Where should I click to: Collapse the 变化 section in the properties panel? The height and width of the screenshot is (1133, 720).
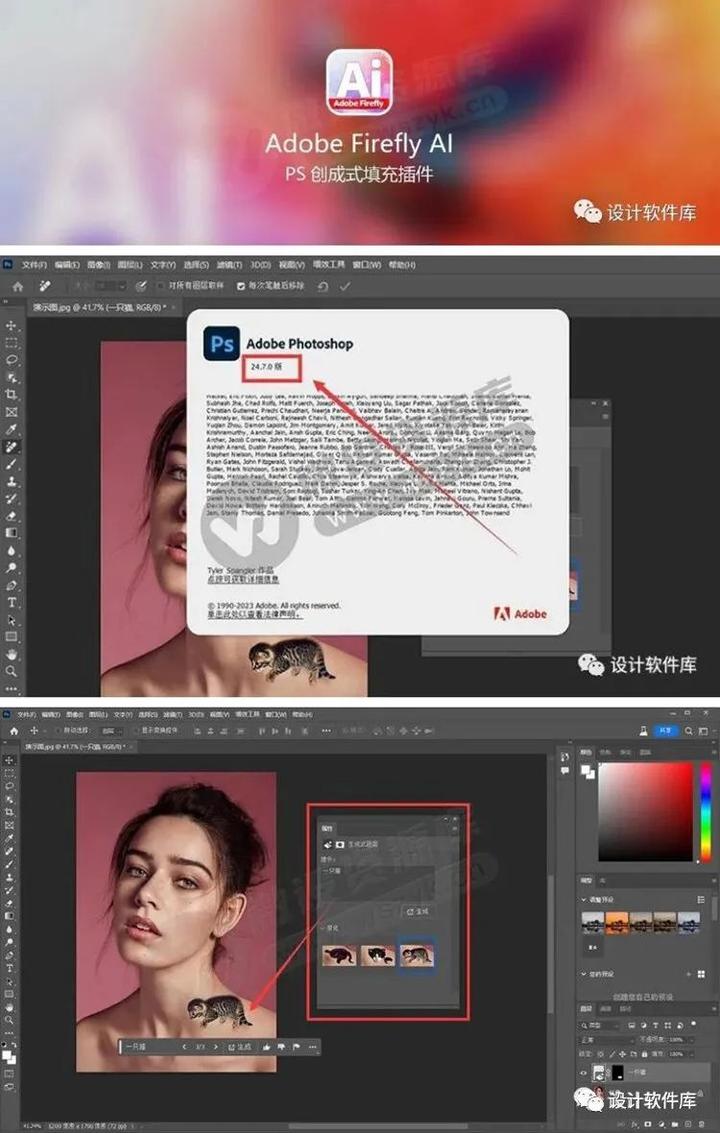(x=322, y=928)
